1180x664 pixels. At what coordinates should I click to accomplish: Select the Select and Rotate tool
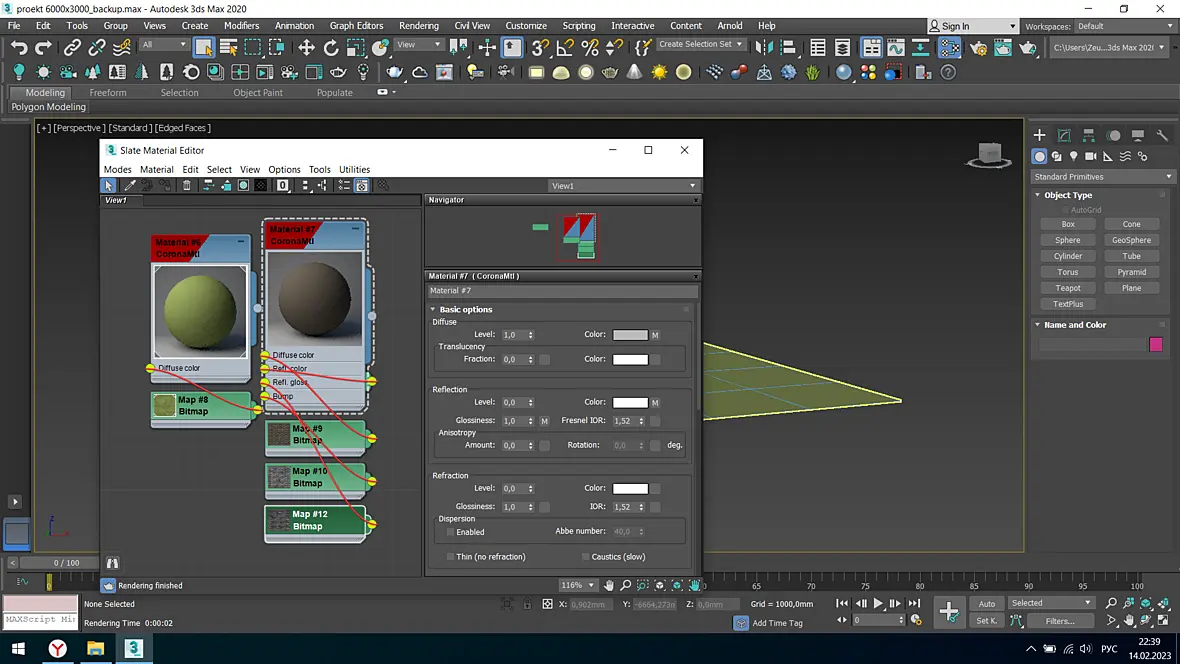[331, 47]
